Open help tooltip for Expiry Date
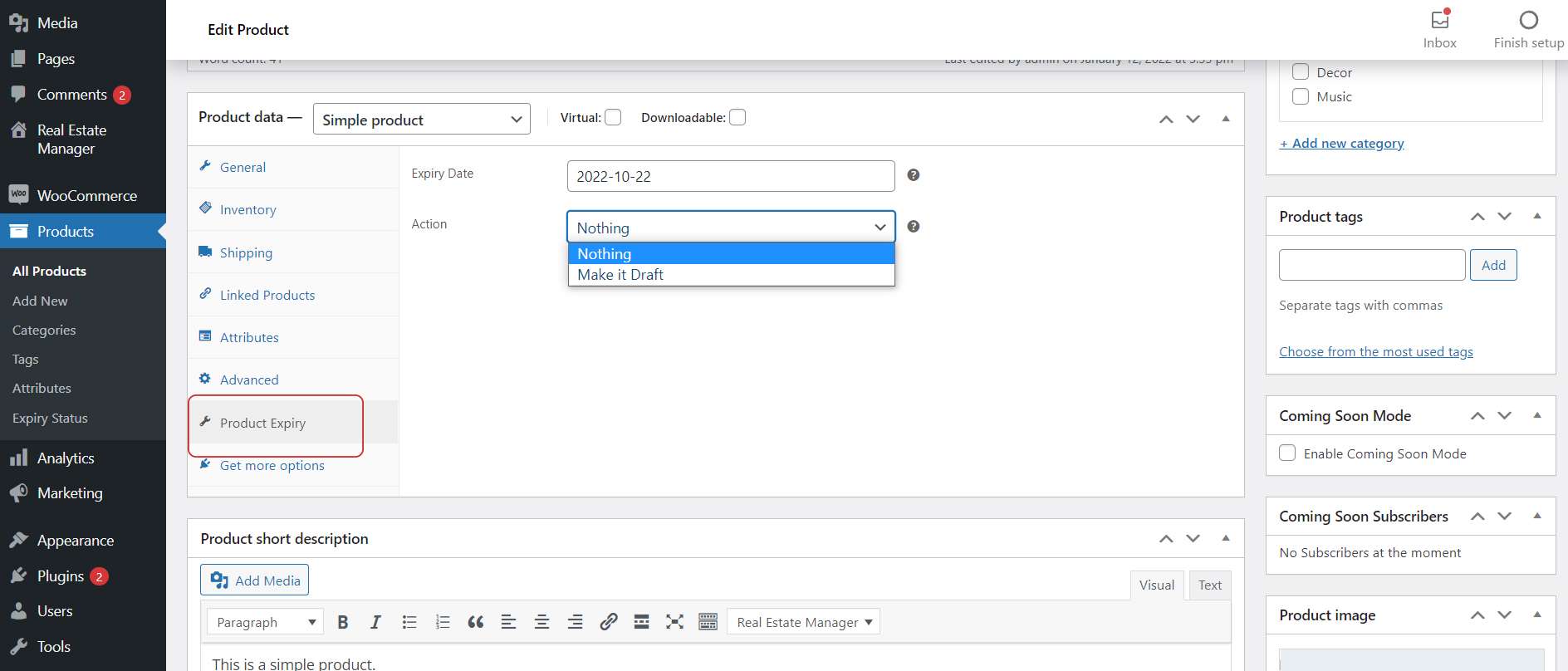The height and width of the screenshot is (671, 1568). point(914,175)
